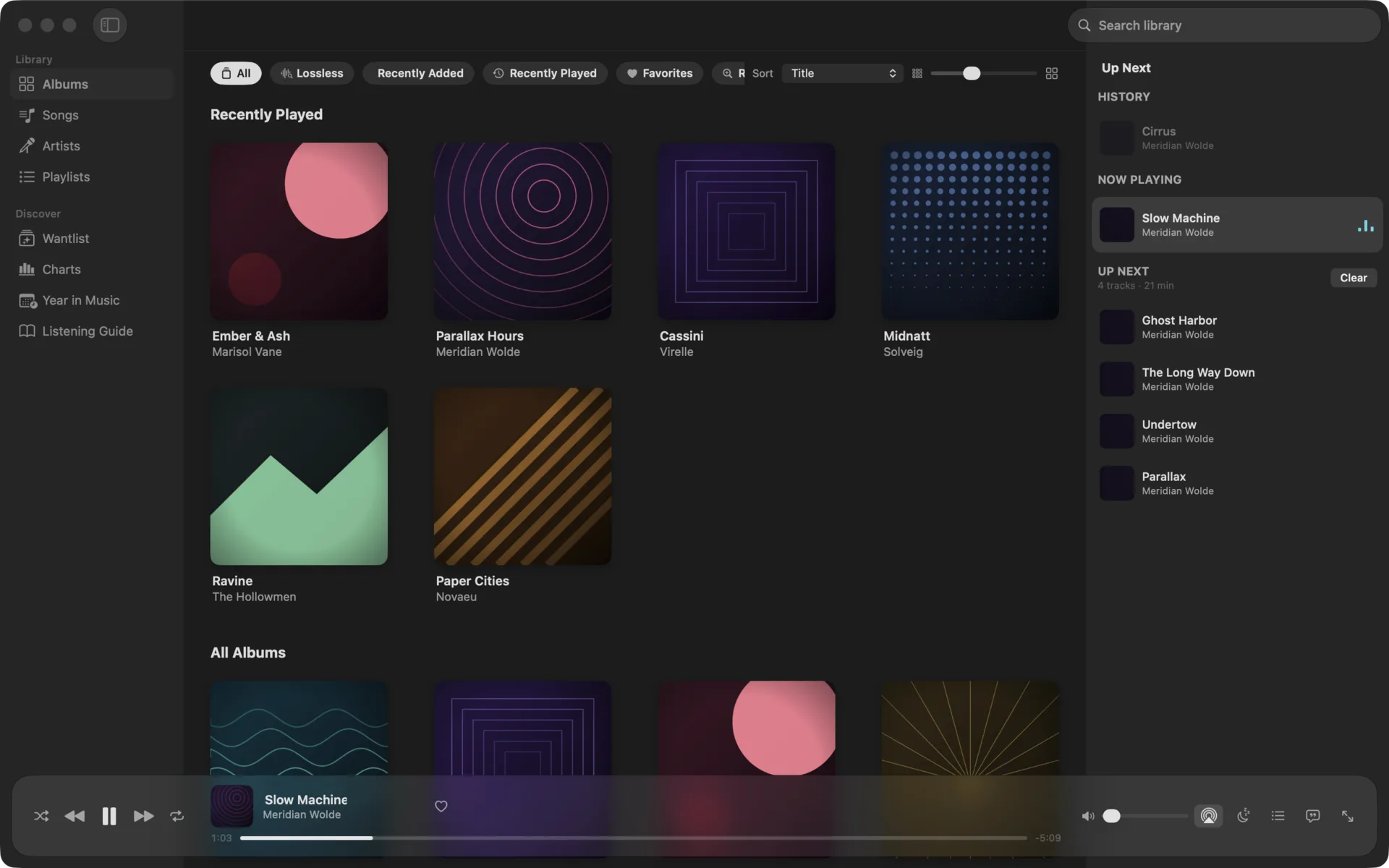Enable the Favorites filter chip
Screen dimensions: 1389x868
659,73
